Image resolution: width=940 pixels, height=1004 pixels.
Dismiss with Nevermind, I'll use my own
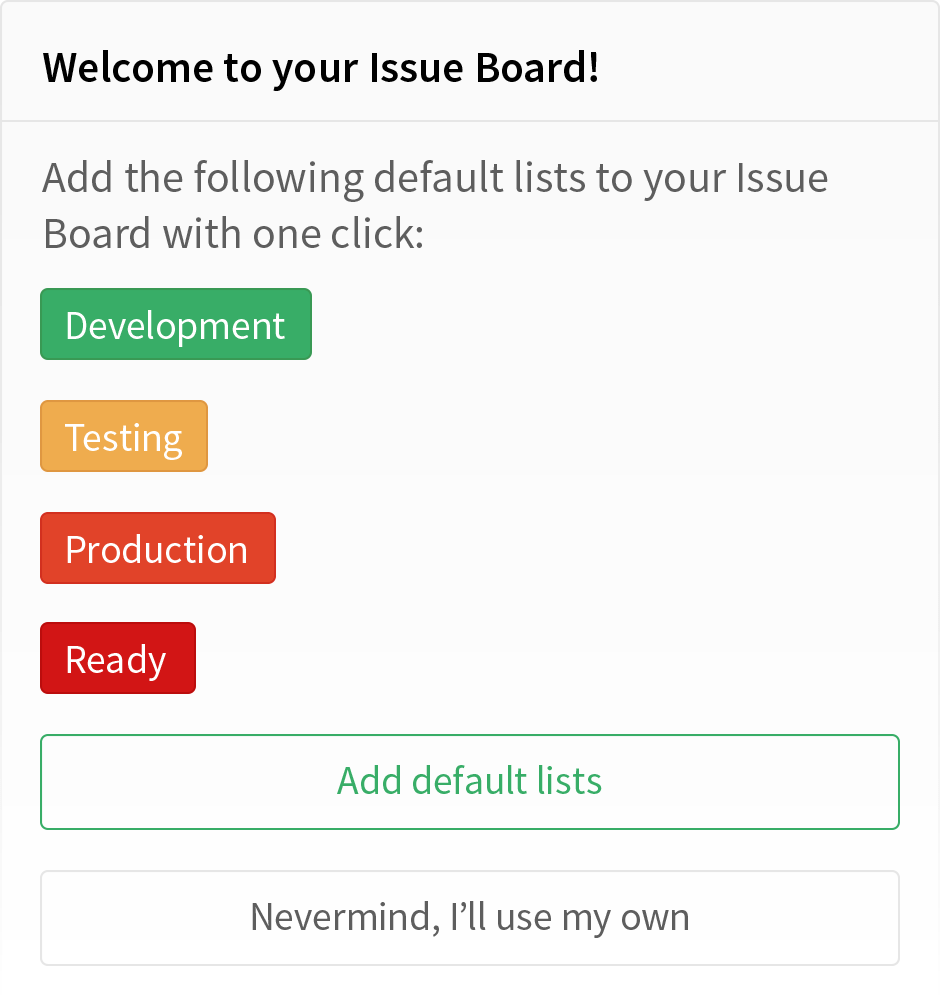[470, 918]
